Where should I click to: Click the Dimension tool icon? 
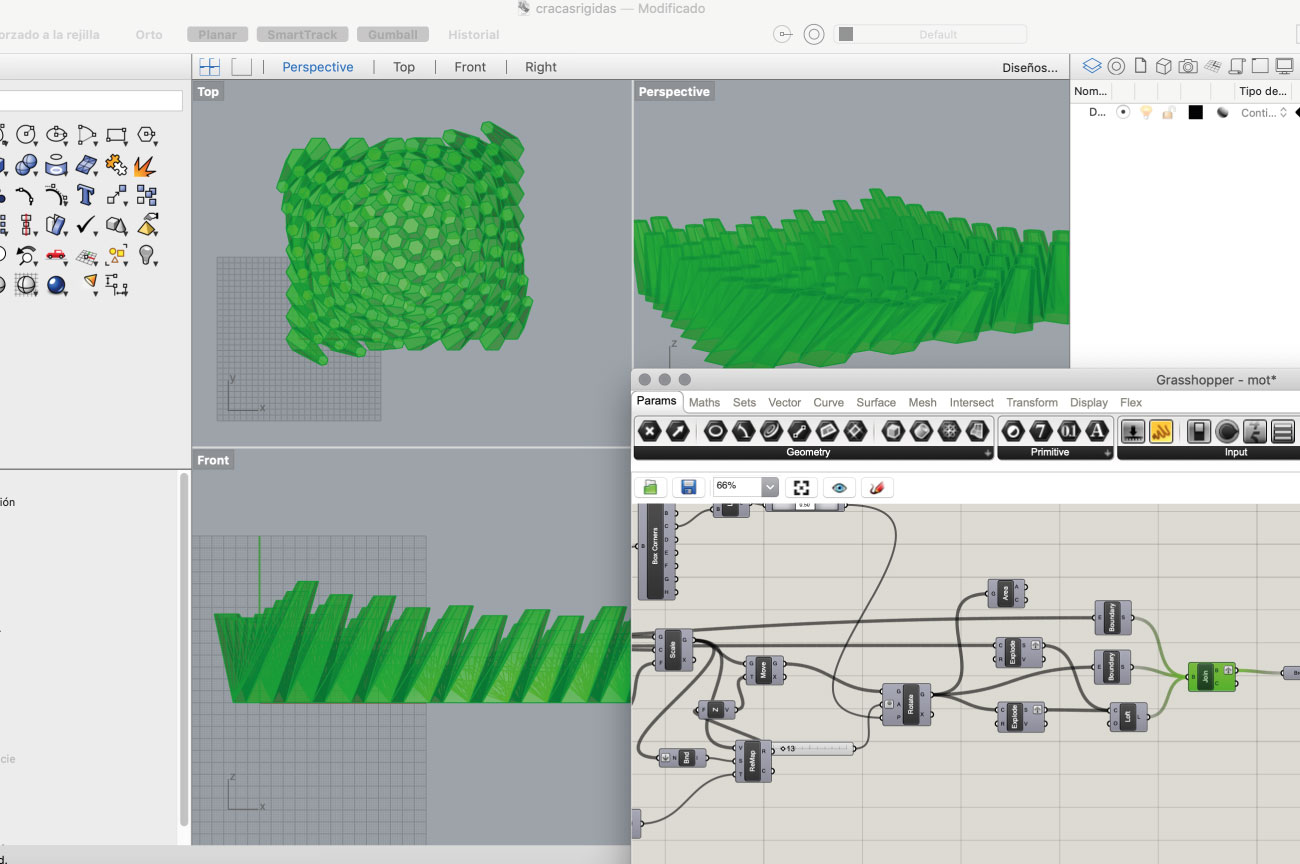[116, 285]
